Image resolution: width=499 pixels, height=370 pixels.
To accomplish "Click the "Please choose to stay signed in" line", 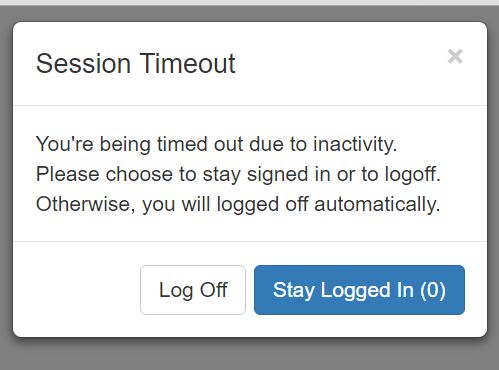I will click(238, 174).
